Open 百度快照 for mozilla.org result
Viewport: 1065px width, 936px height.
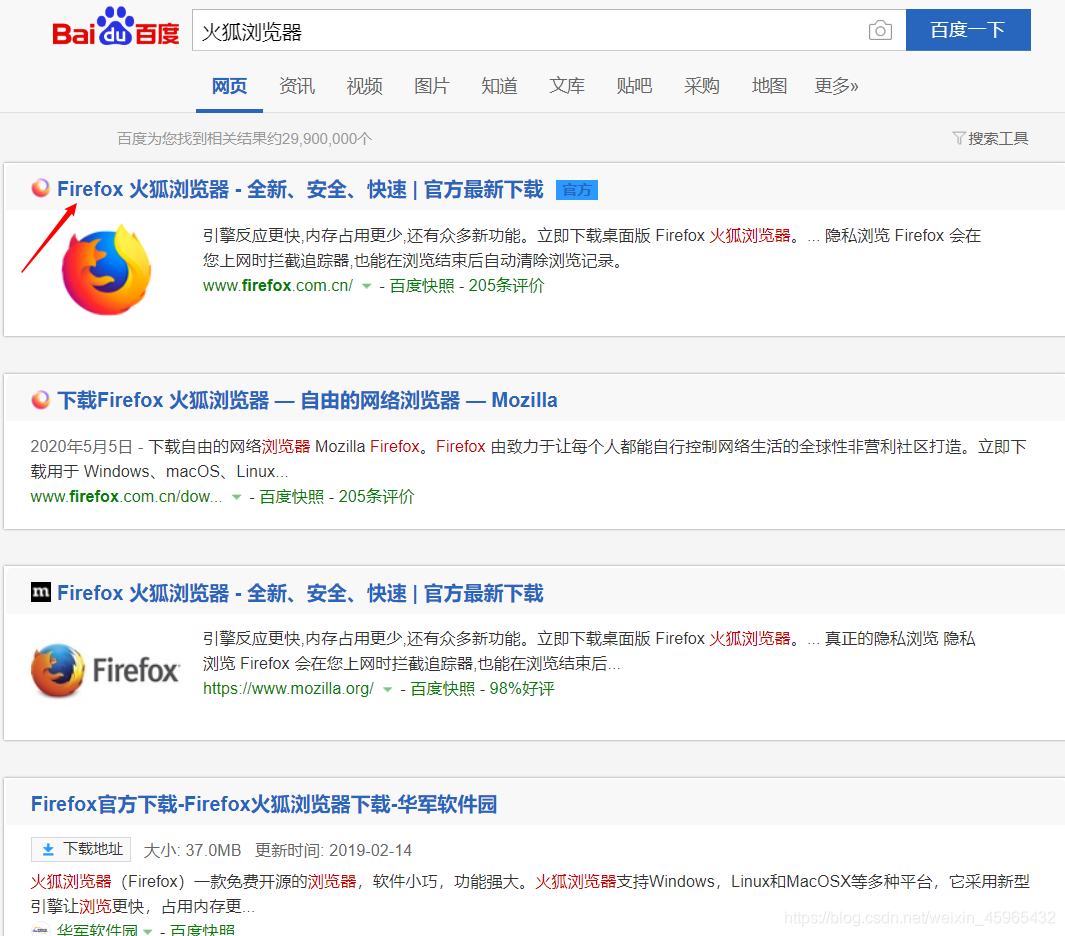click(x=443, y=689)
